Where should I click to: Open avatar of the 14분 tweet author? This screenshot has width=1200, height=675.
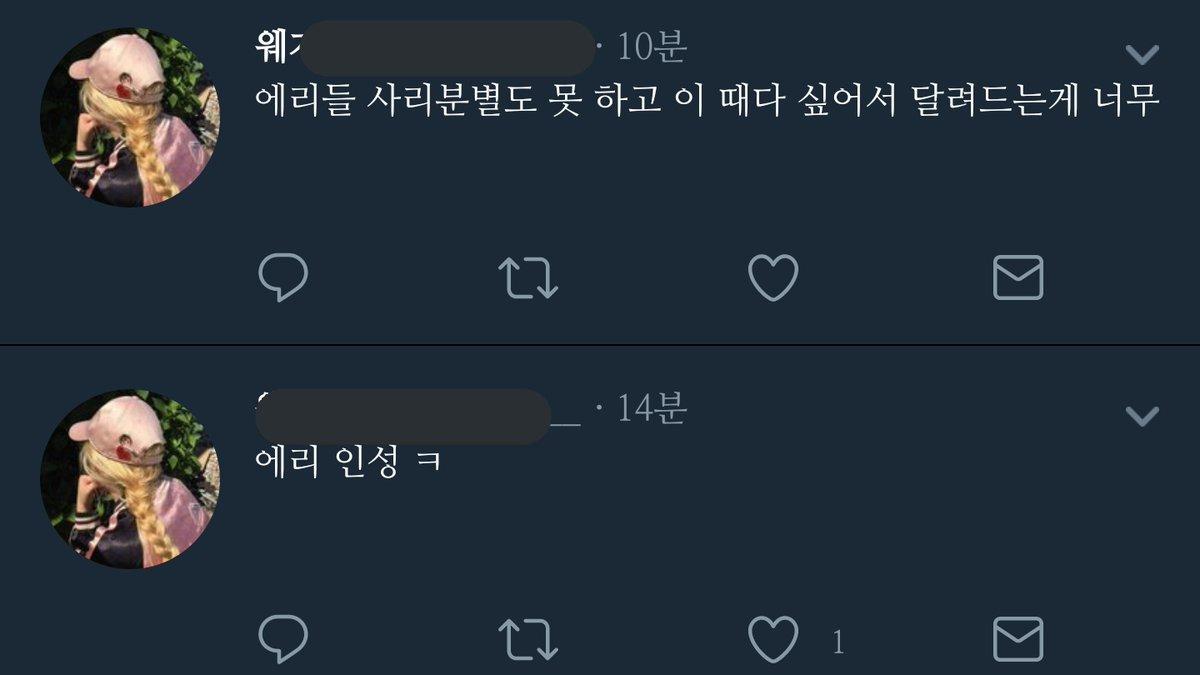point(130,479)
